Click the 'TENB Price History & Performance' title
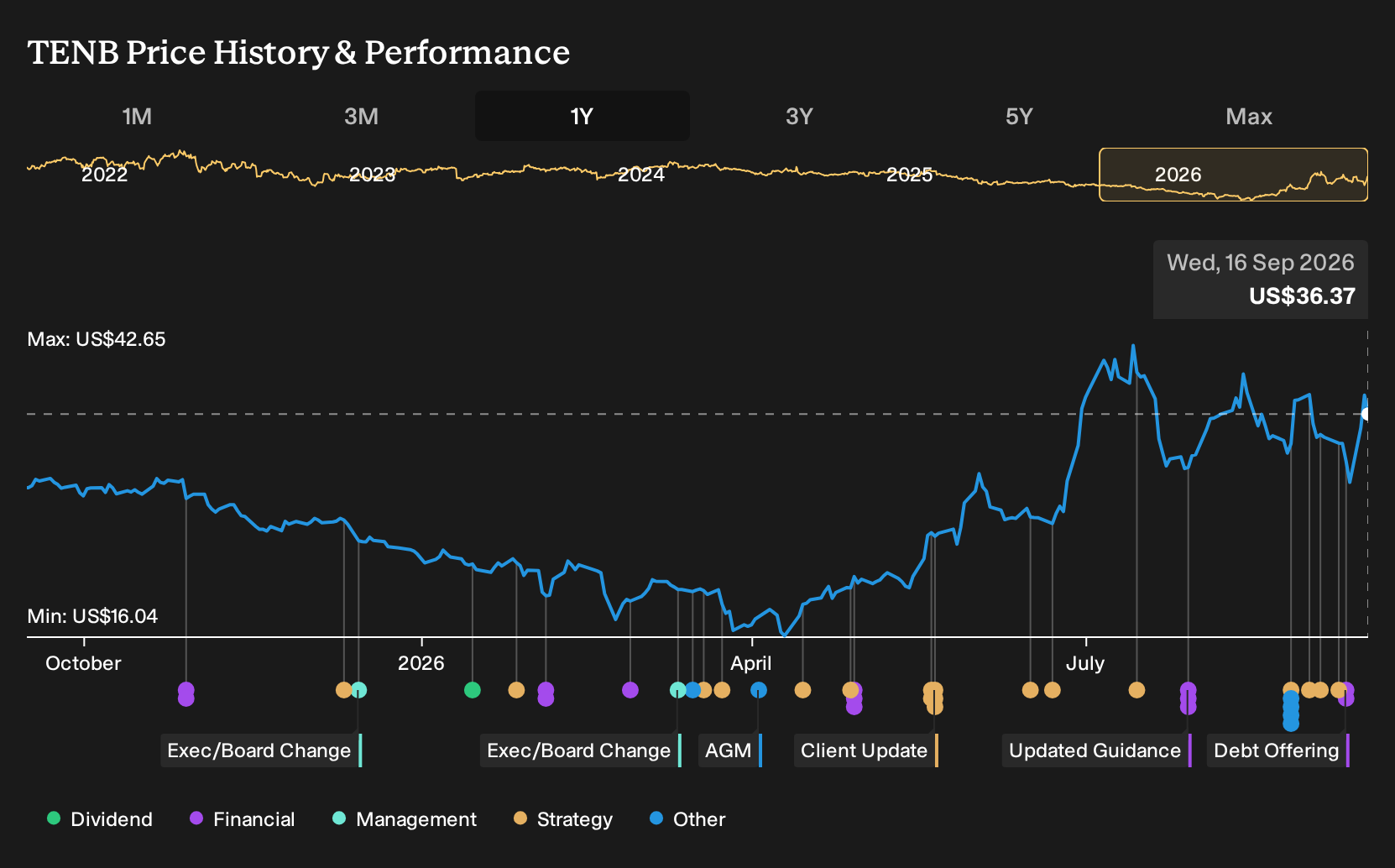The height and width of the screenshot is (868, 1395). click(299, 53)
